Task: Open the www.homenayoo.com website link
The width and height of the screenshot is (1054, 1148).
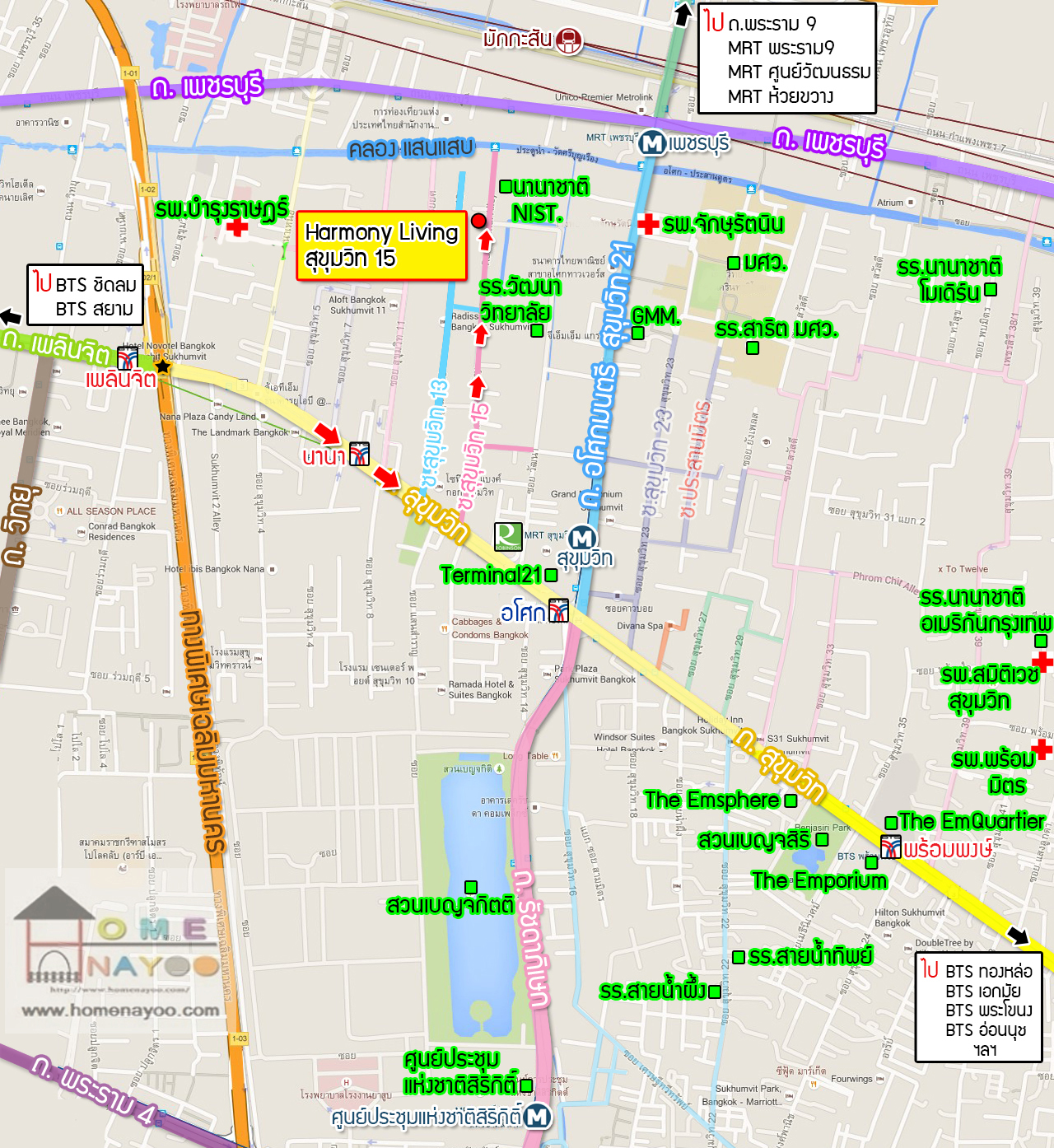Action: tap(120, 1010)
